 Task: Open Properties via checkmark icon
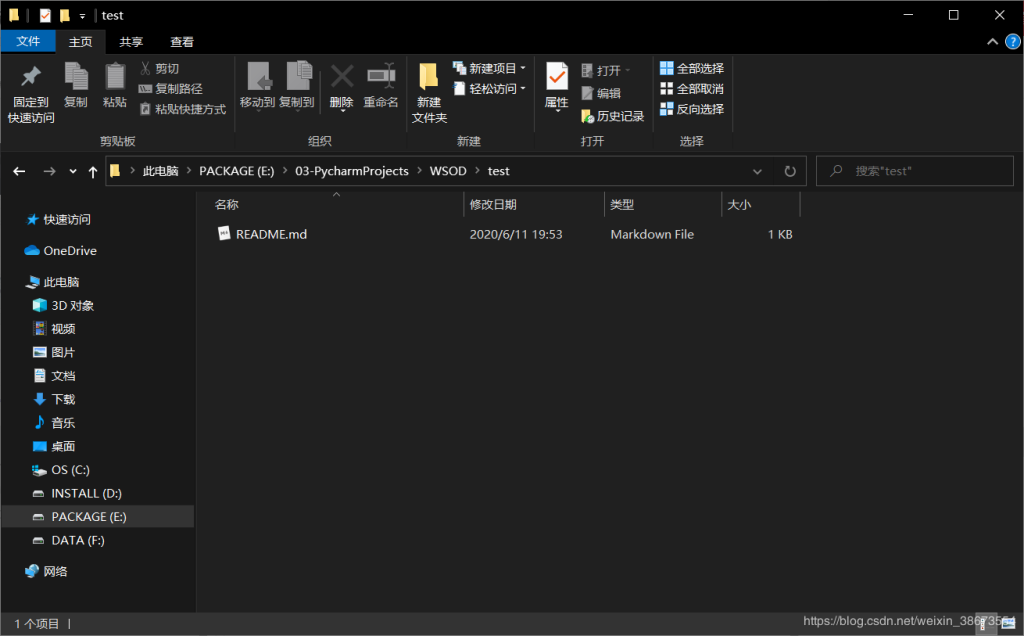click(x=556, y=78)
